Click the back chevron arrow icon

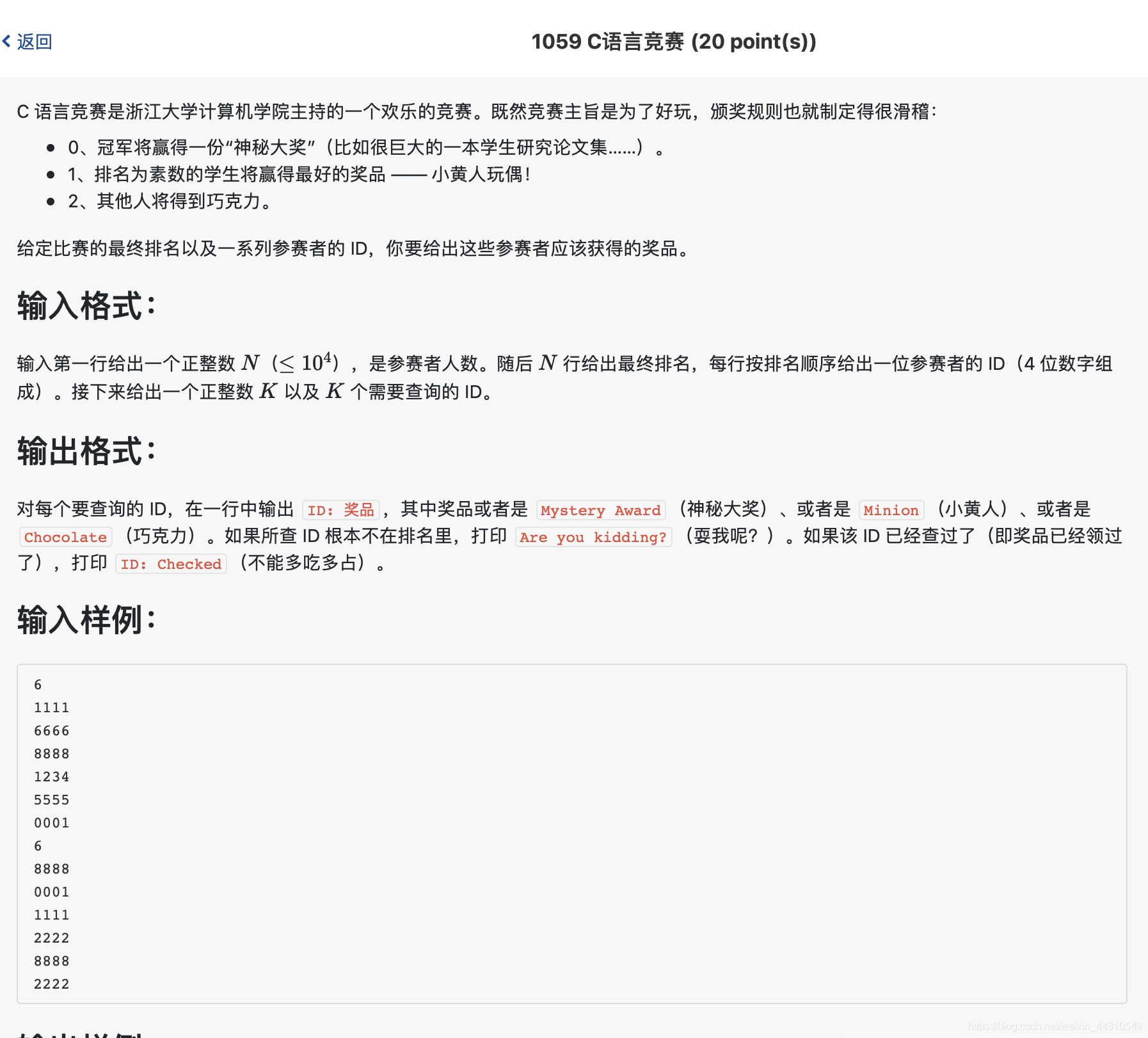tap(6, 42)
